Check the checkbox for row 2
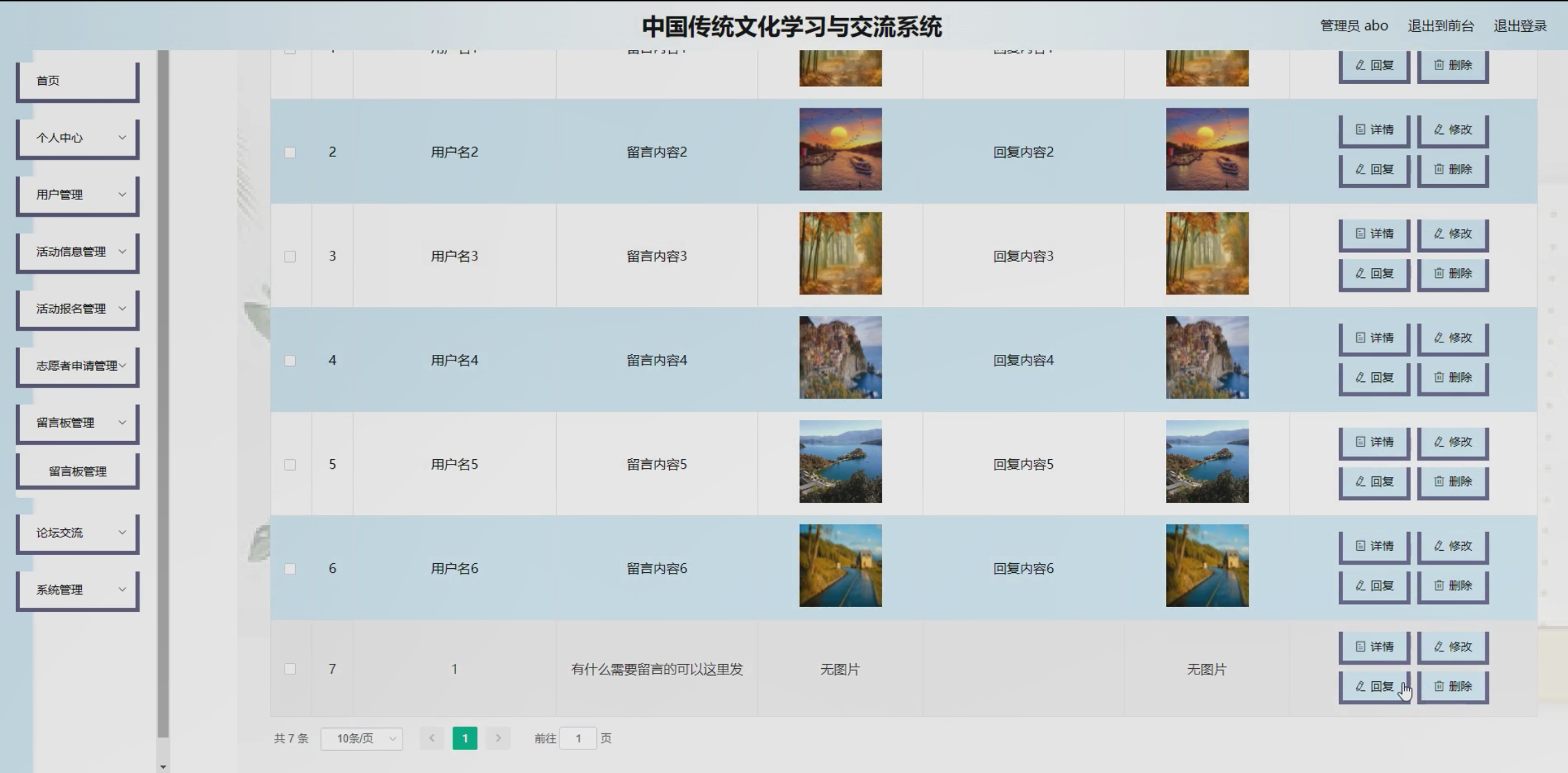Viewport: 1568px width, 773px height. (x=290, y=152)
